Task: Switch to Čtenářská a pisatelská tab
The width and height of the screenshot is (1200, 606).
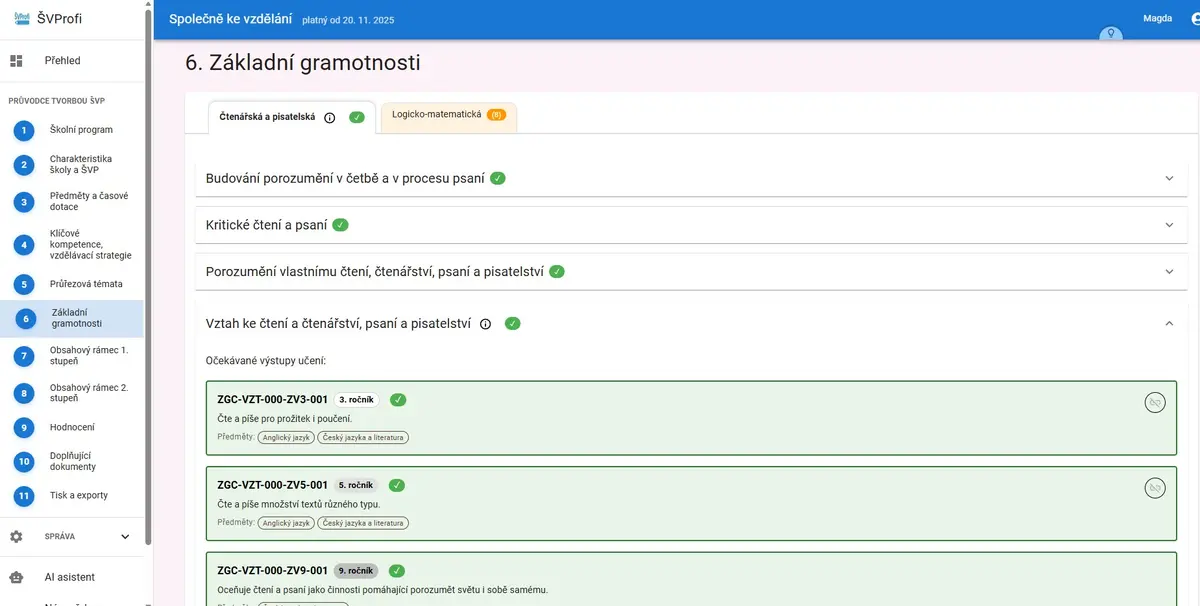Action: click(291, 117)
